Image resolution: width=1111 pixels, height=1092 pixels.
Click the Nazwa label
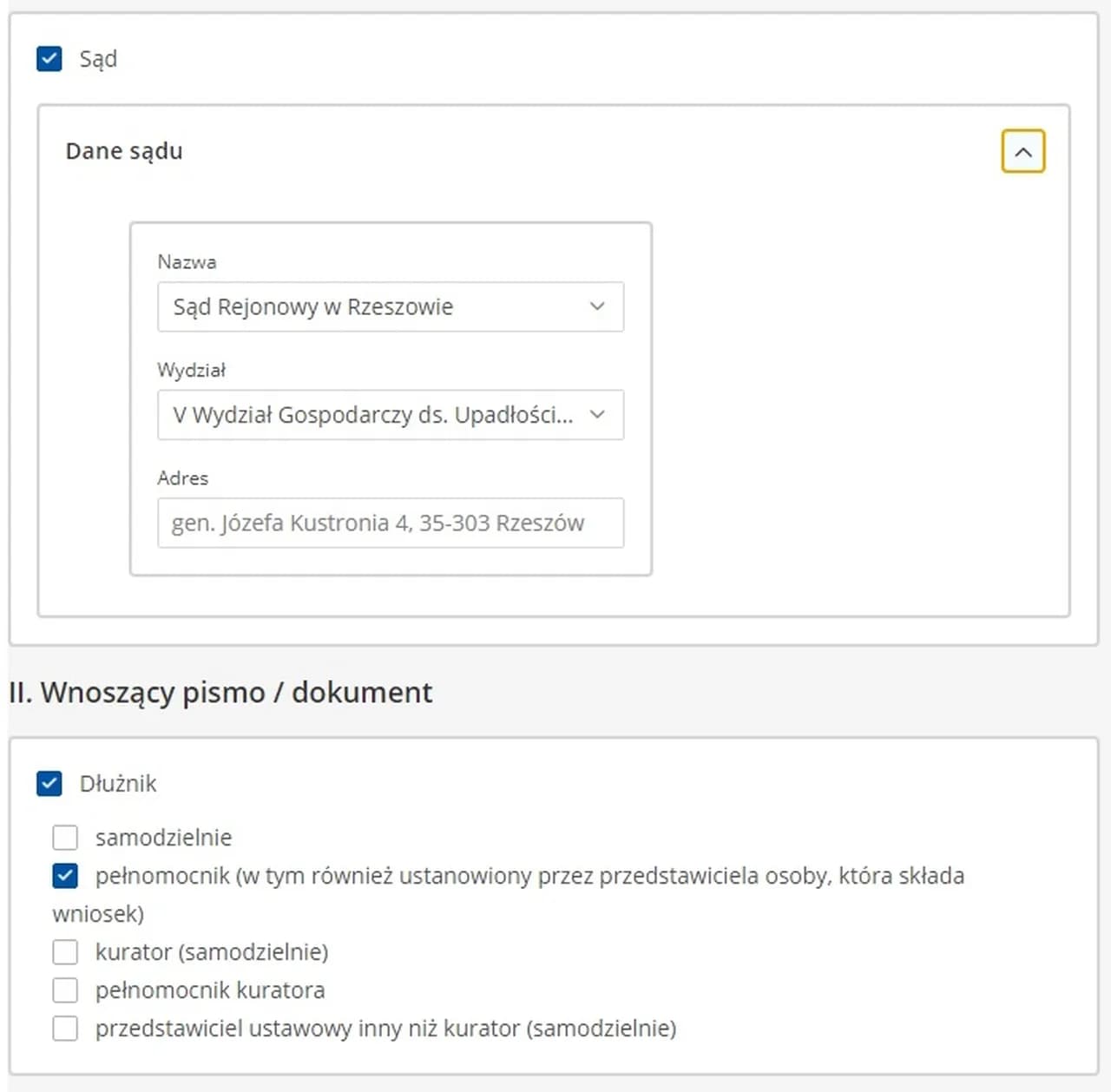coord(187,261)
